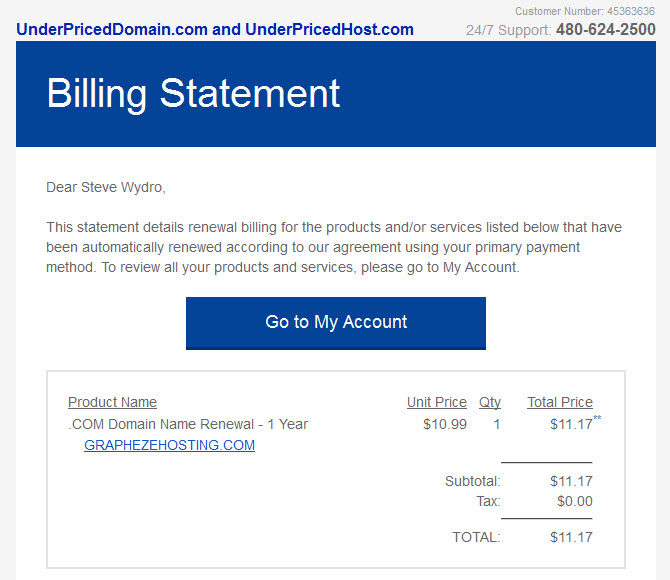Click the Subtotal label

click(473, 481)
